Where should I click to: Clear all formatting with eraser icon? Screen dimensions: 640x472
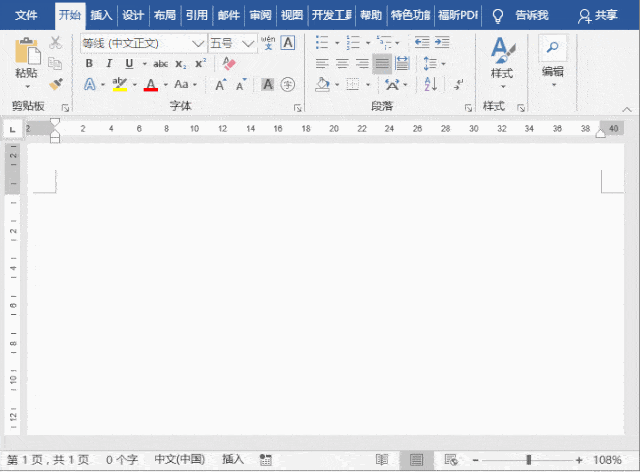coord(229,63)
